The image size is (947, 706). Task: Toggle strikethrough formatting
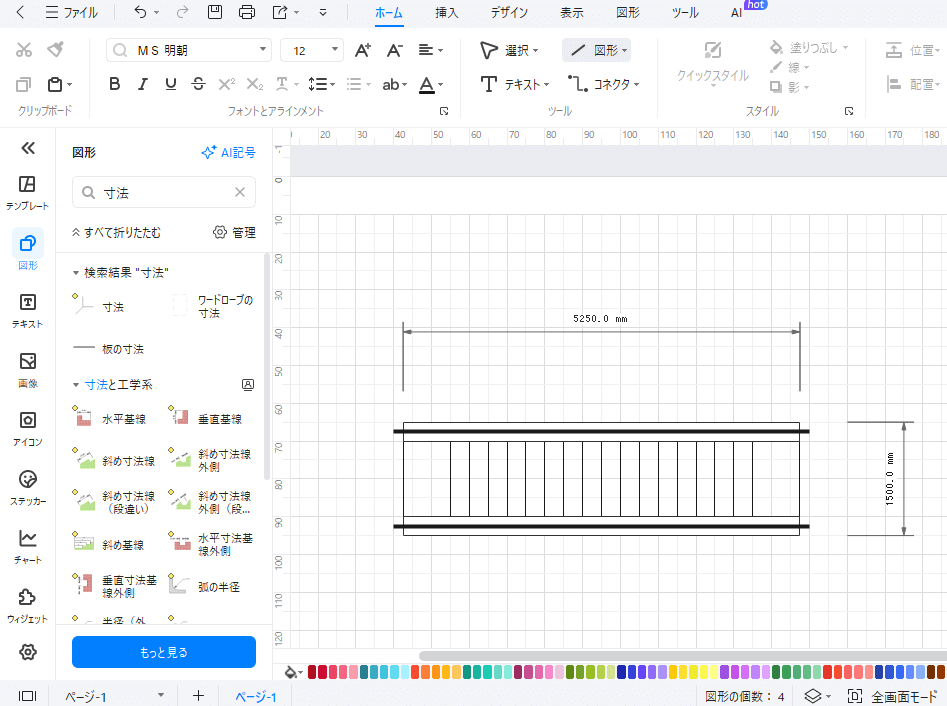tap(198, 84)
